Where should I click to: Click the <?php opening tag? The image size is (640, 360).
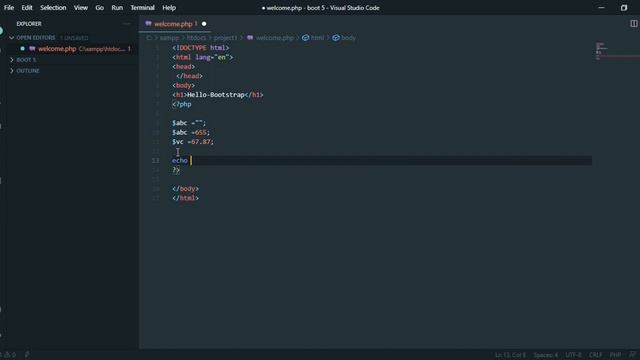click(x=182, y=104)
